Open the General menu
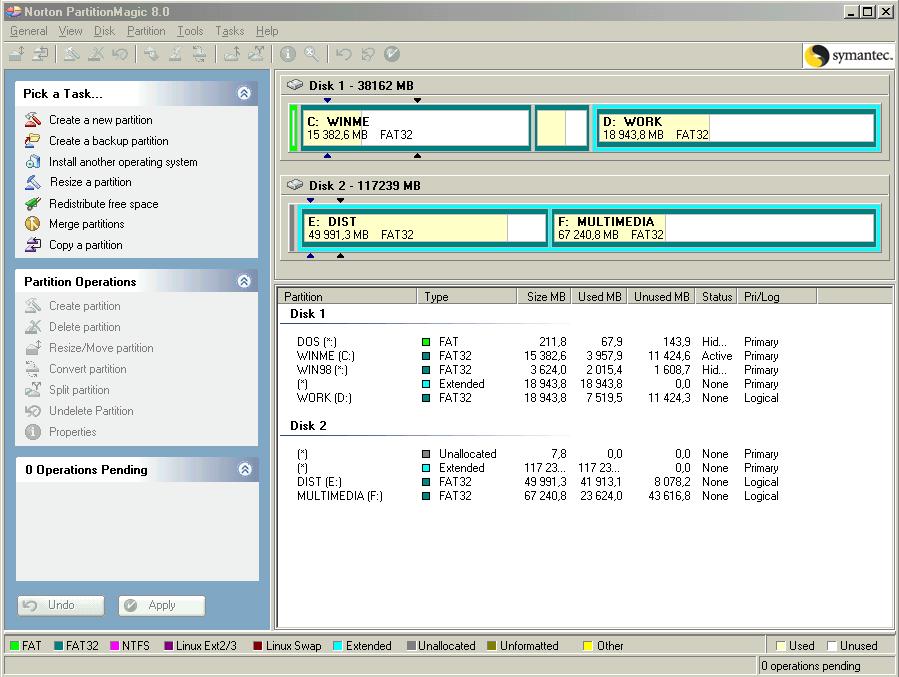Image resolution: width=899 pixels, height=677 pixels. click(x=29, y=31)
